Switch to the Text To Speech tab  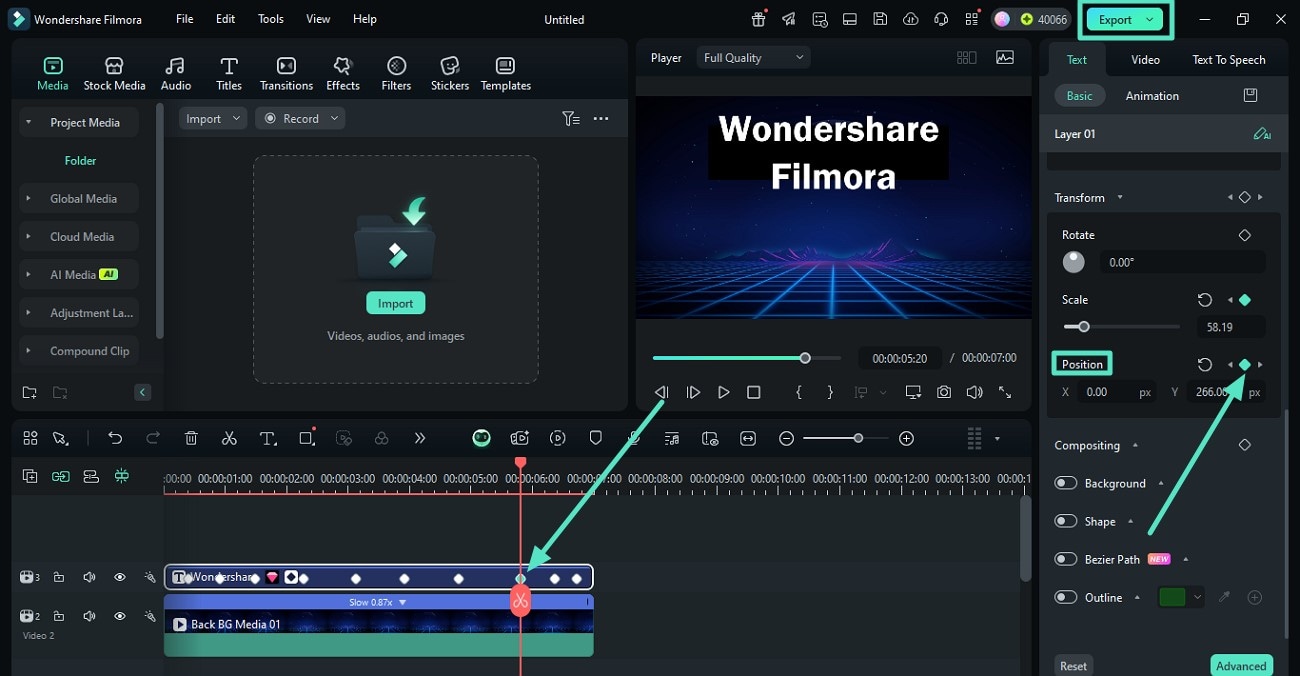tap(1228, 60)
